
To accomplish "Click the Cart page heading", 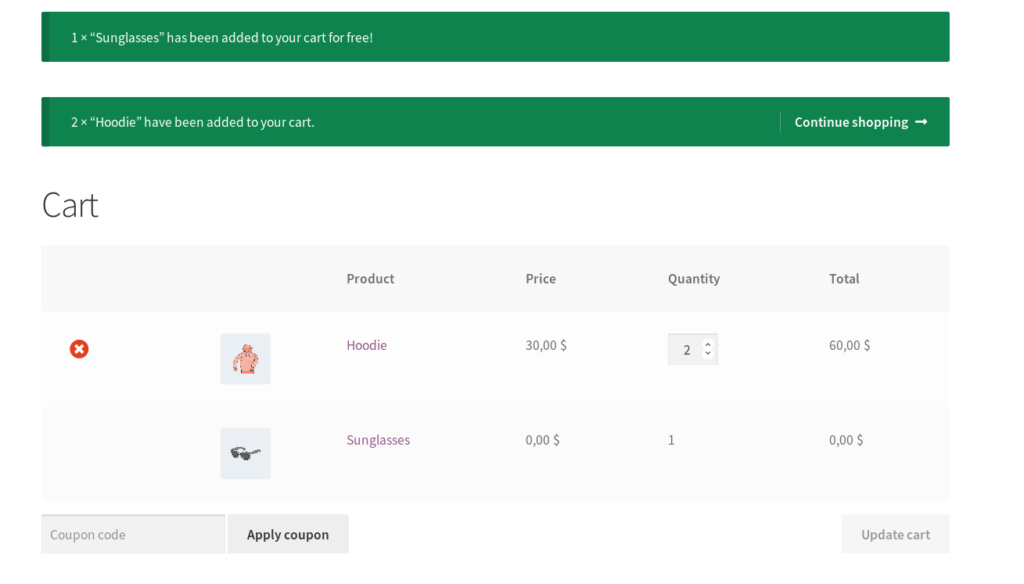I will coord(70,205).
